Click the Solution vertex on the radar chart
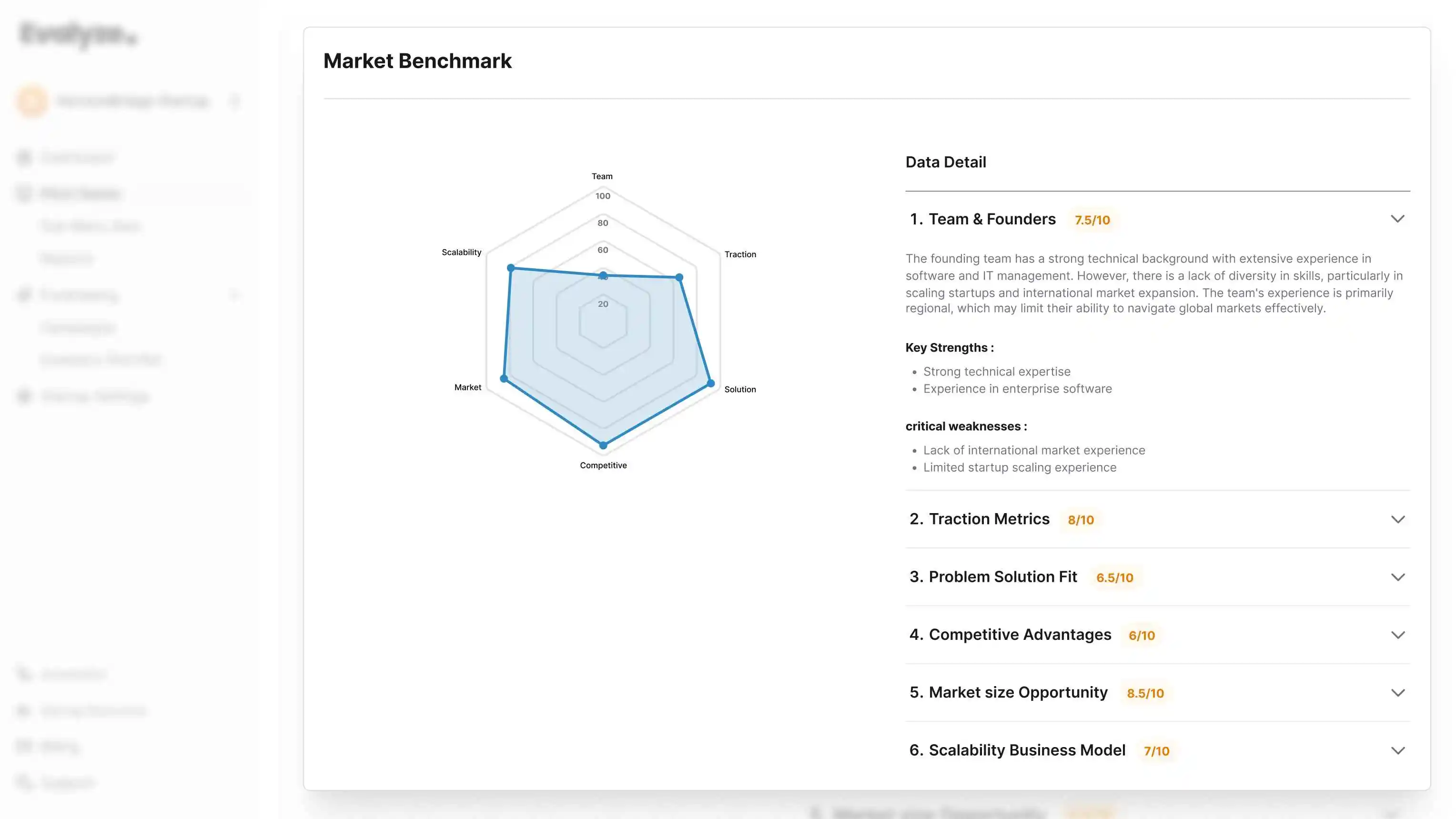Image resolution: width=1456 pixels, height=819 pixels. pyautogui.click(x=710, y=383)
